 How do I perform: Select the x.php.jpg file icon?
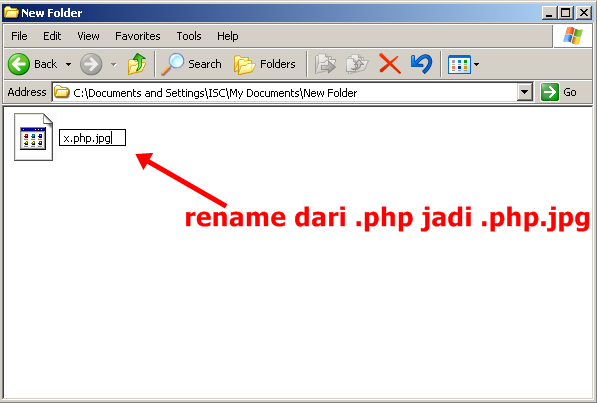pos(33,137)
